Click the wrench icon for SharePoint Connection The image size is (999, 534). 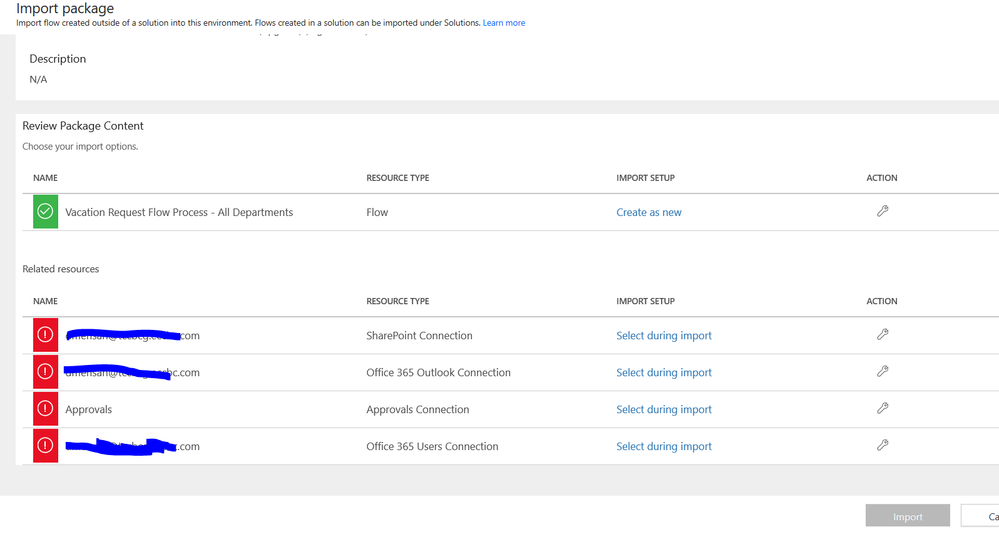pos(882,335)
